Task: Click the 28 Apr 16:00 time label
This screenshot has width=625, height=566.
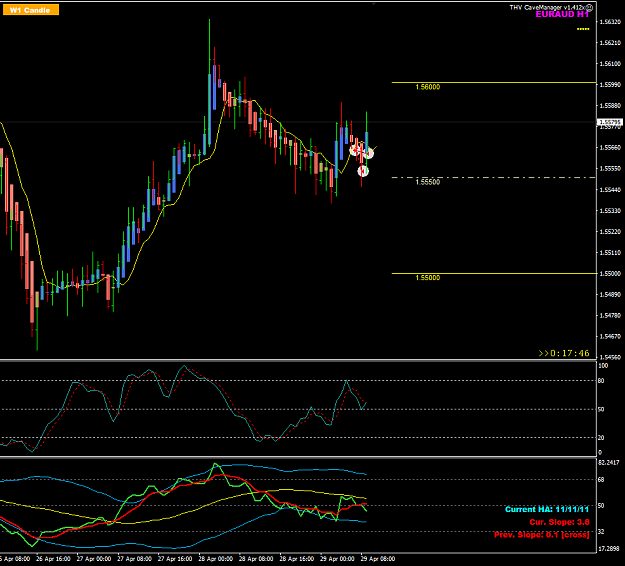Action: pos(297,559)
